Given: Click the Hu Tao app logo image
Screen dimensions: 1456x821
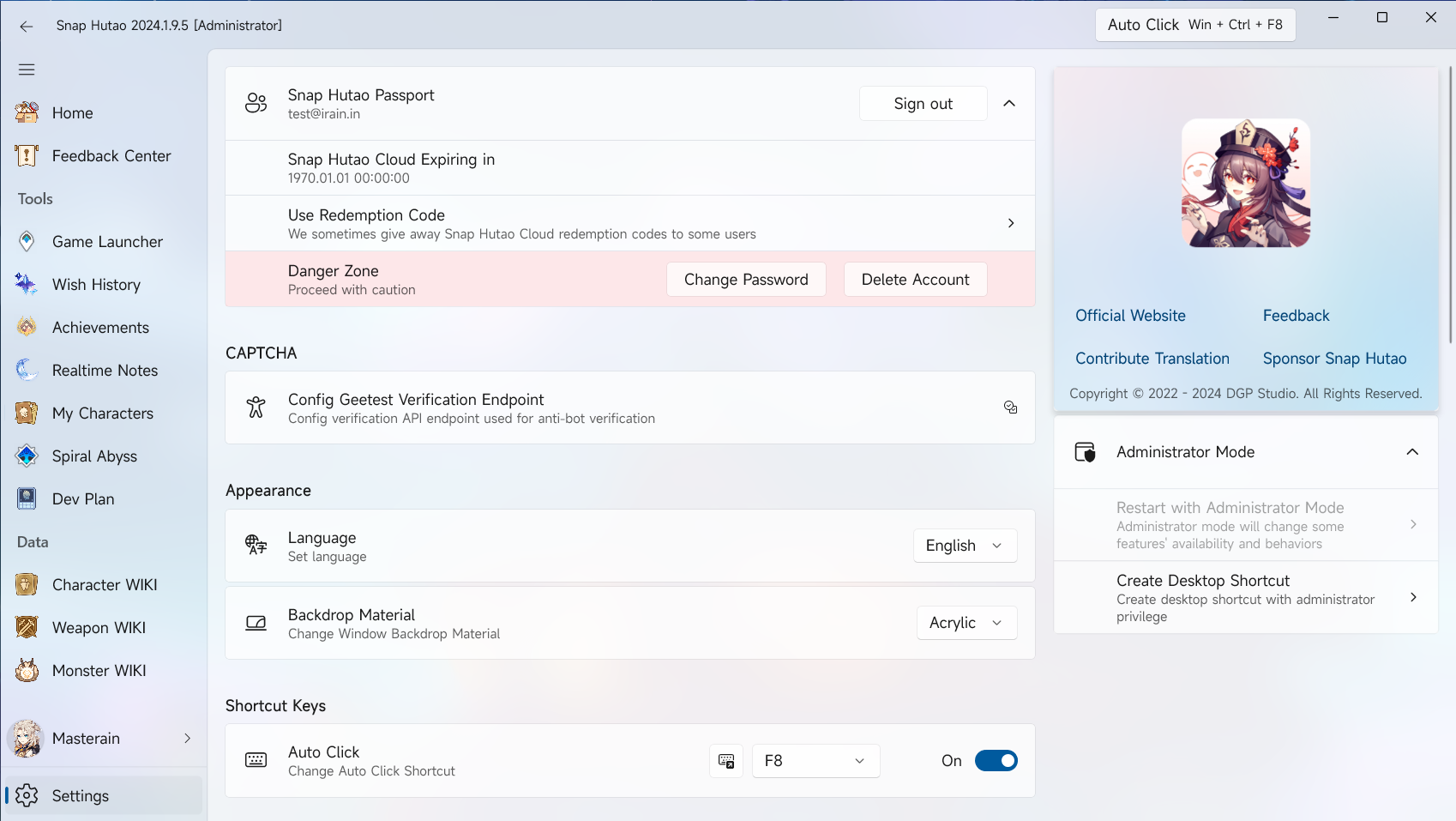Looking at the screenshot, I should [1246, 183].
